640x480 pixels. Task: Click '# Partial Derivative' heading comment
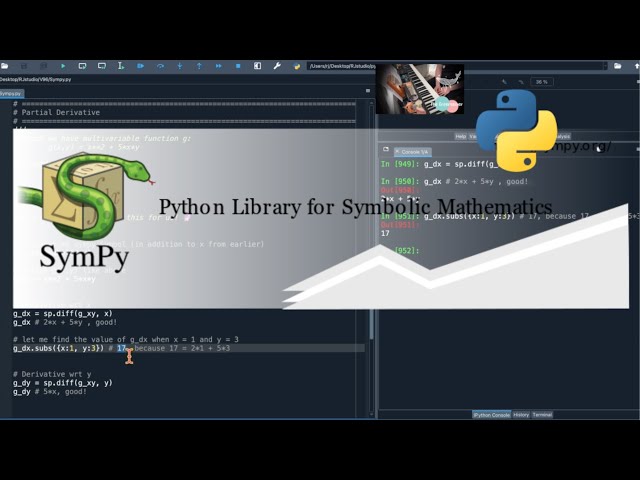[x=56, y=112]
